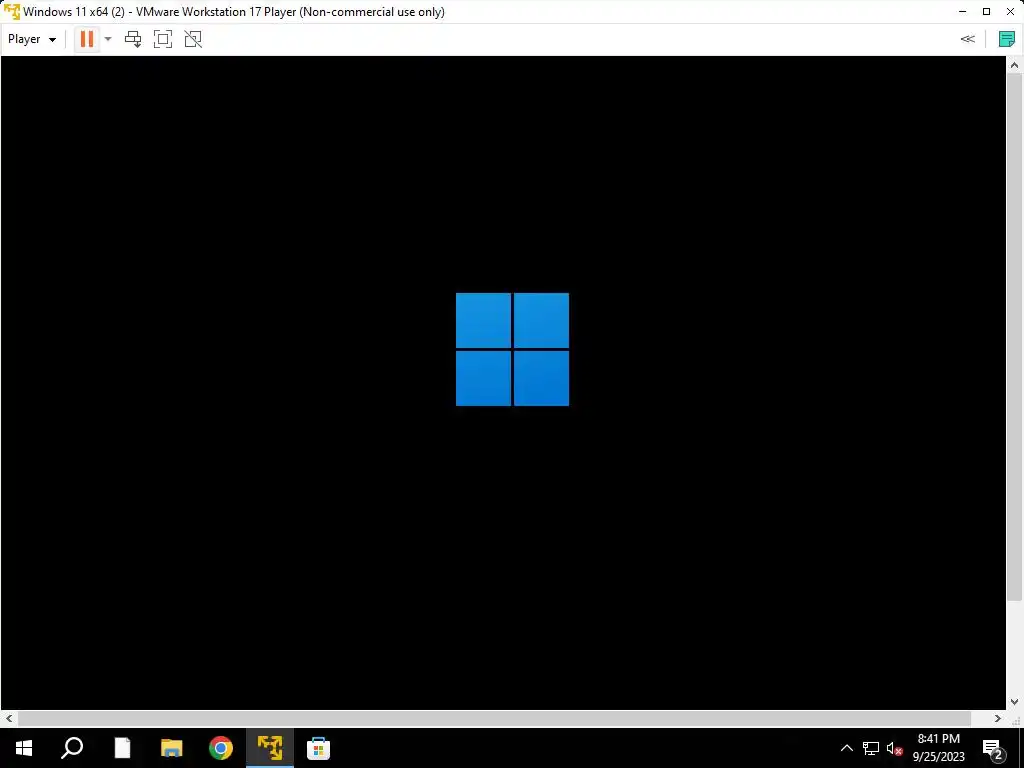Open Microsoft Store from taskbar
This screenshot has height=768, width=1024.
point(319,748)
